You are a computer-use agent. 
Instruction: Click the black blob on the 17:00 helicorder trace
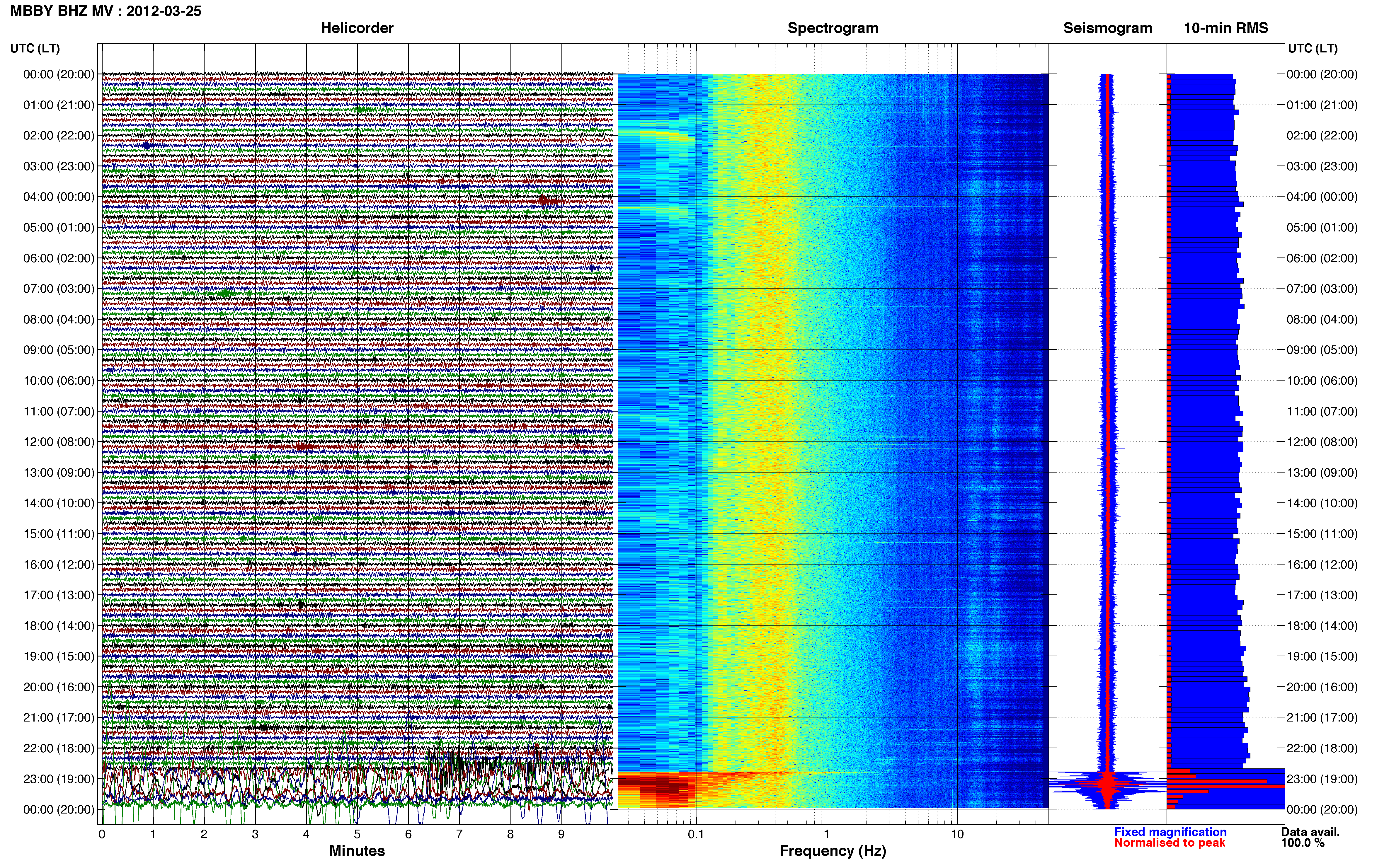[x=300, y=605]
